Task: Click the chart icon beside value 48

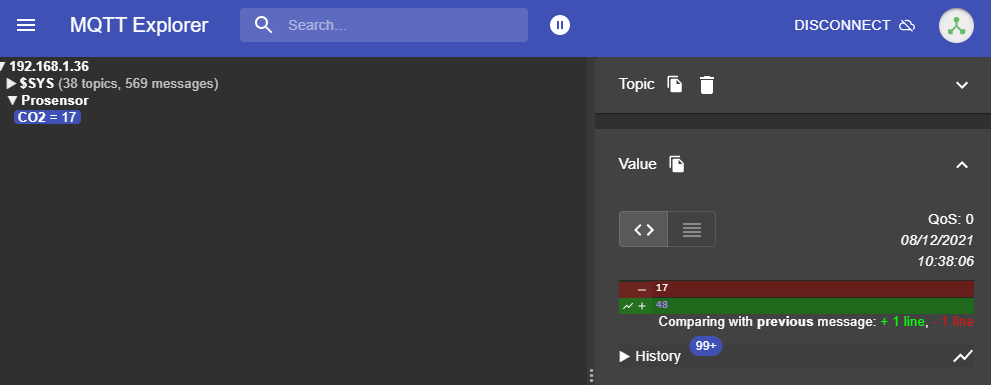Action: pyautogui.click(x=628, y=306)
